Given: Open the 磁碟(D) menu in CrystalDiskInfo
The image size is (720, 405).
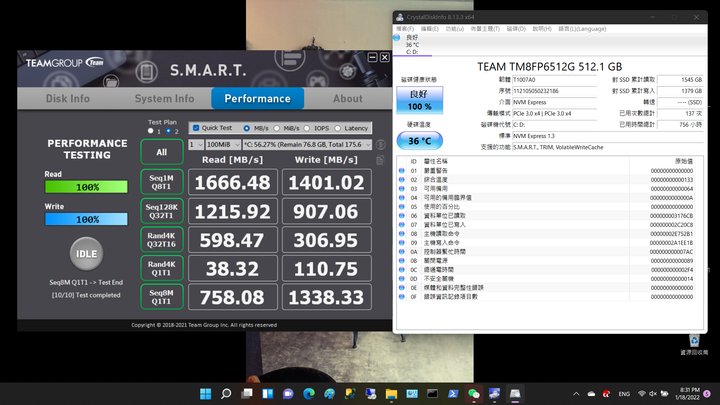Looking at the screenshot, I should point(516,28).
